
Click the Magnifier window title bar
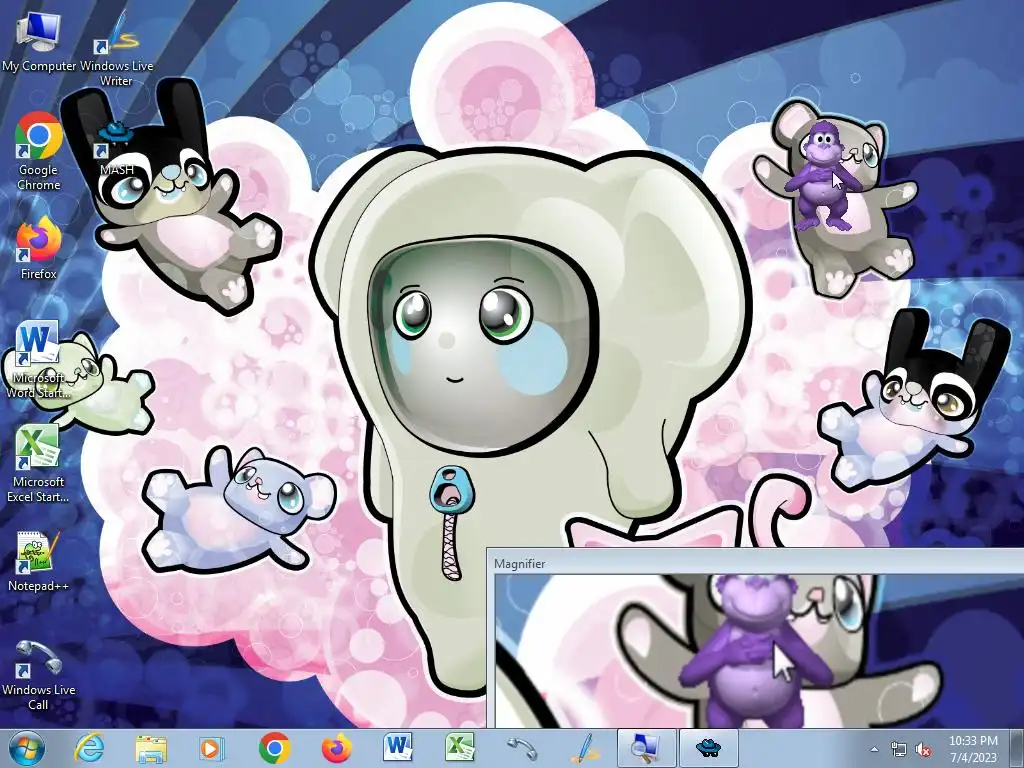pos(756,563)
